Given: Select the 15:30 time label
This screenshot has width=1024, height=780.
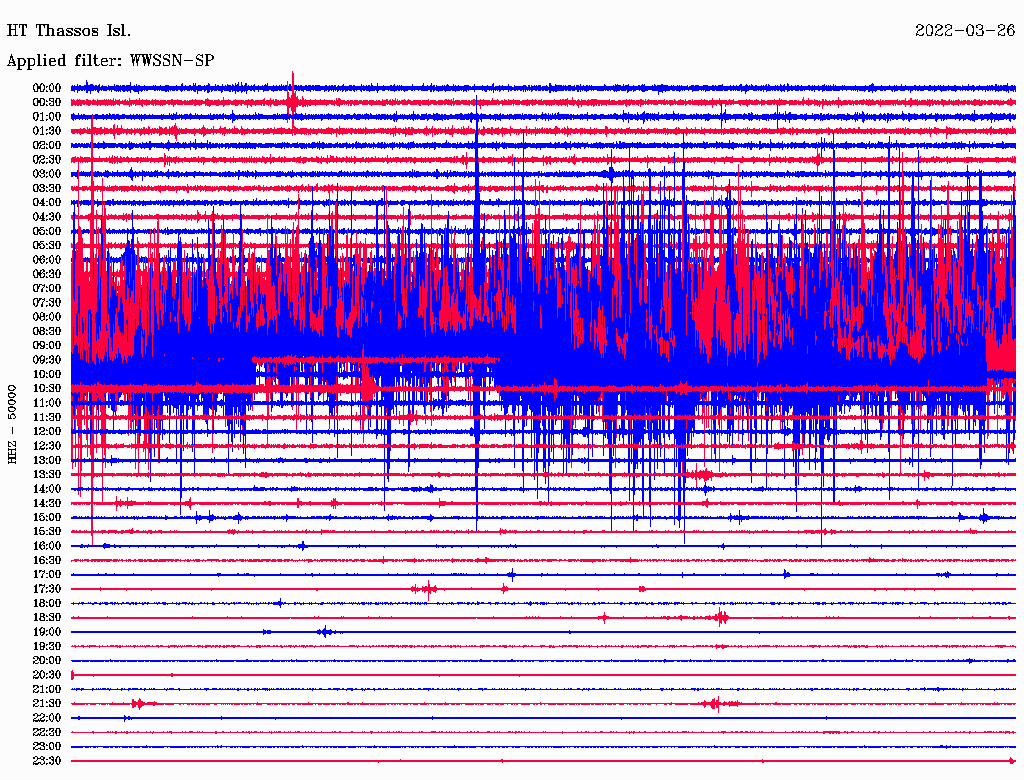Looking at the screenshot, I should (47, 532).
